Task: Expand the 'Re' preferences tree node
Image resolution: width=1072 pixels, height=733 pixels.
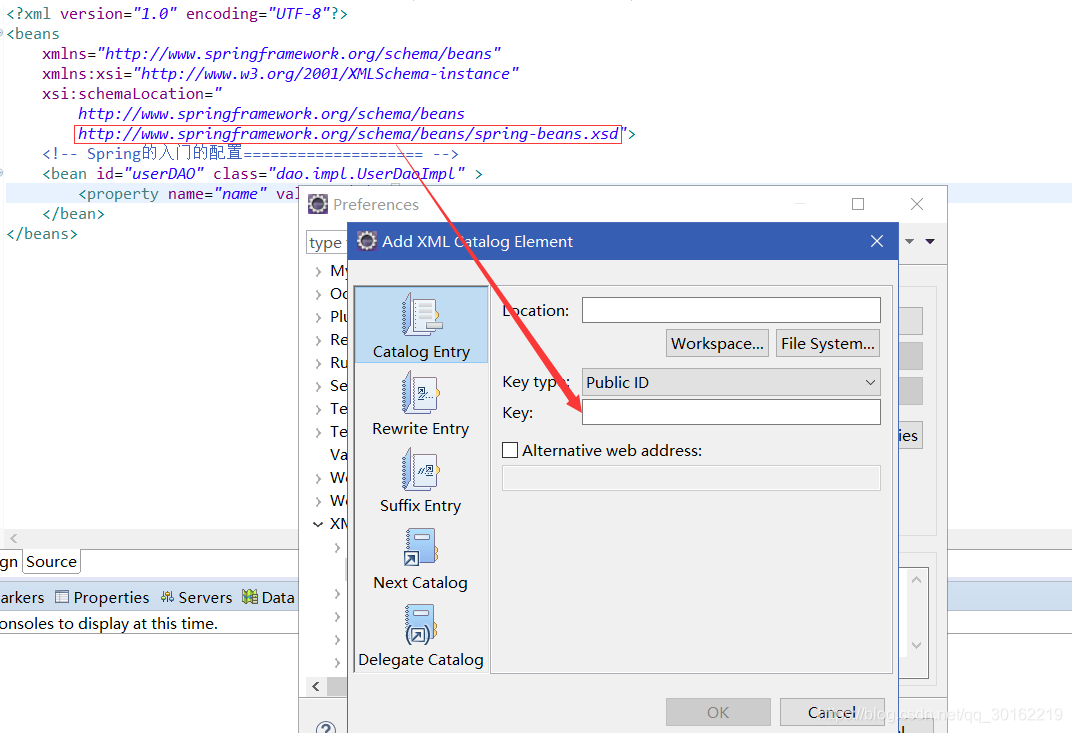Action: pos(319,341)
